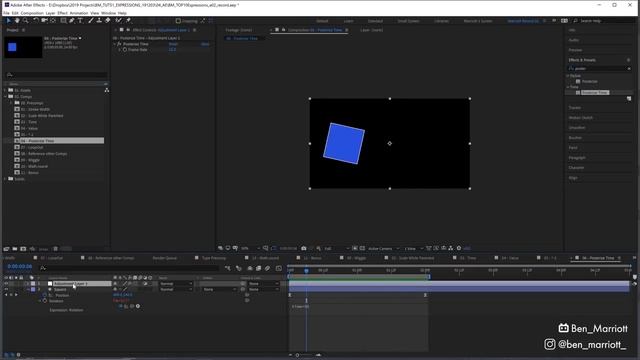This screenshot has height=360, width=640.
Task: Switch to the Footage (none) viewer tab
Action: pyautogui.click(x=238, y=30)
